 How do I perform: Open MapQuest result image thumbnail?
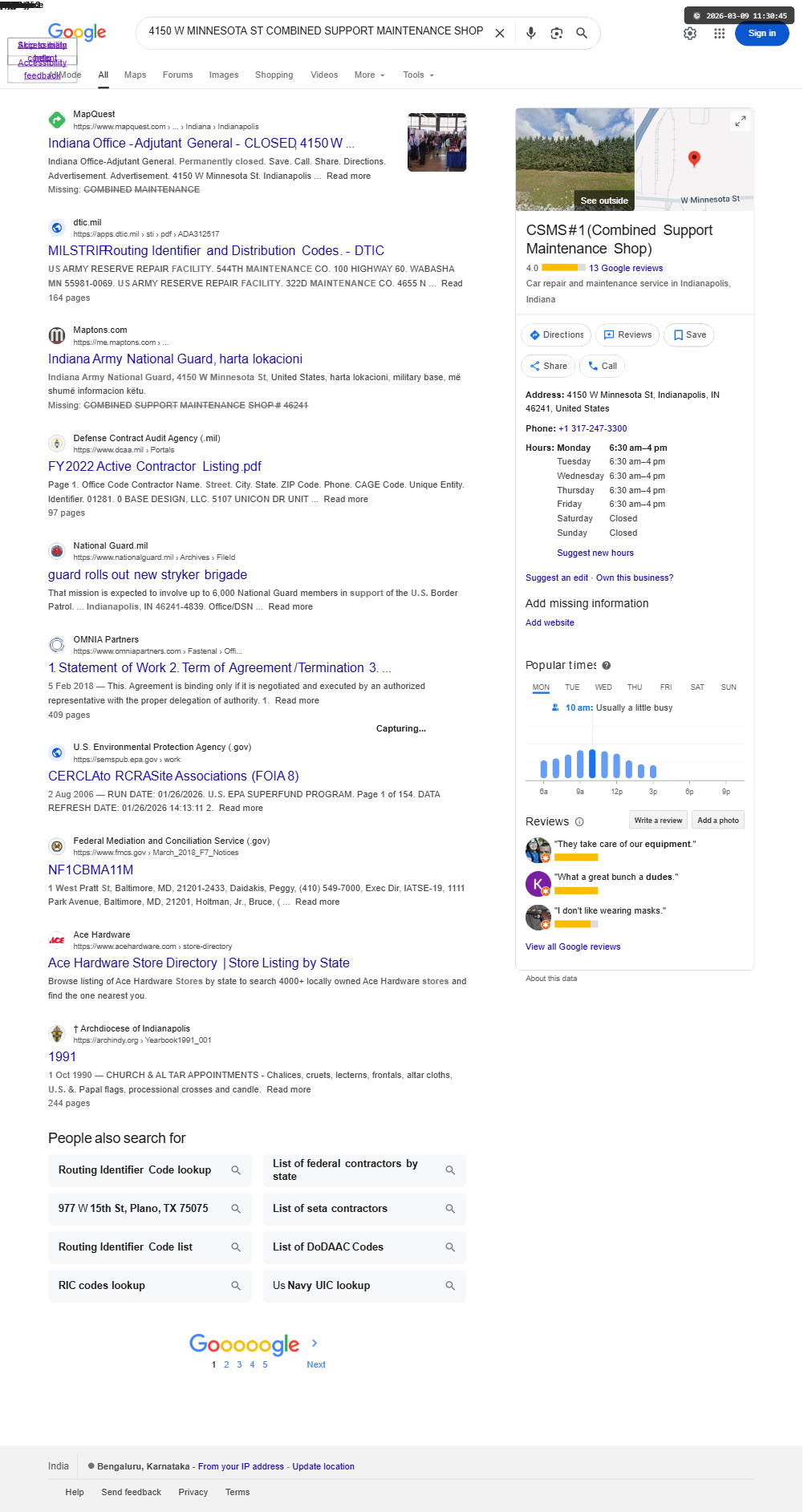[x=436, y=142]
